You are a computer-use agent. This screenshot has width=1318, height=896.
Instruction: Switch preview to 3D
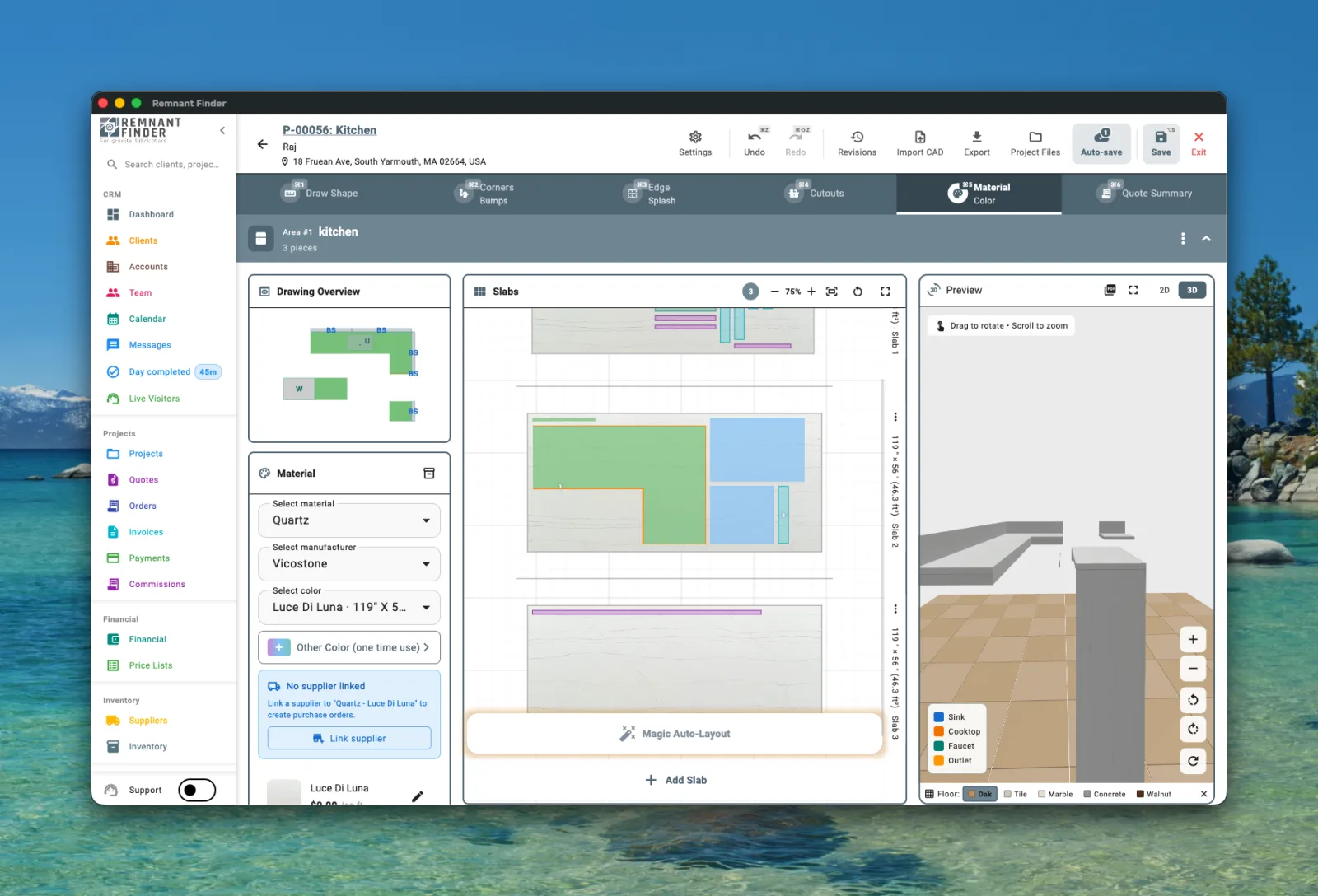click(1192, 290)
